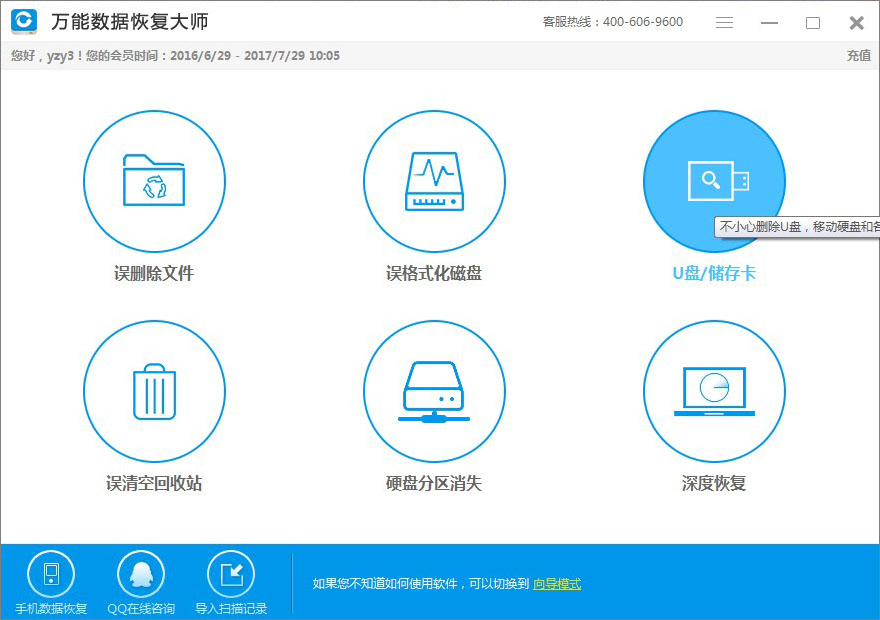Click the 硬盘分区消失 label
This screenshot has height=620, width=880.
434,483
